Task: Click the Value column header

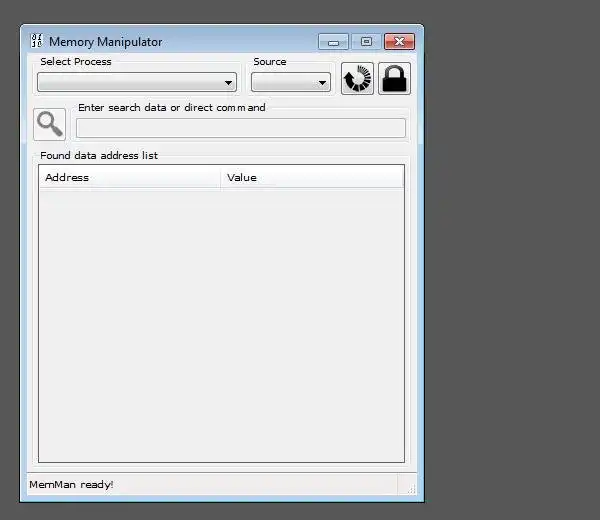Action: point(312,178)
